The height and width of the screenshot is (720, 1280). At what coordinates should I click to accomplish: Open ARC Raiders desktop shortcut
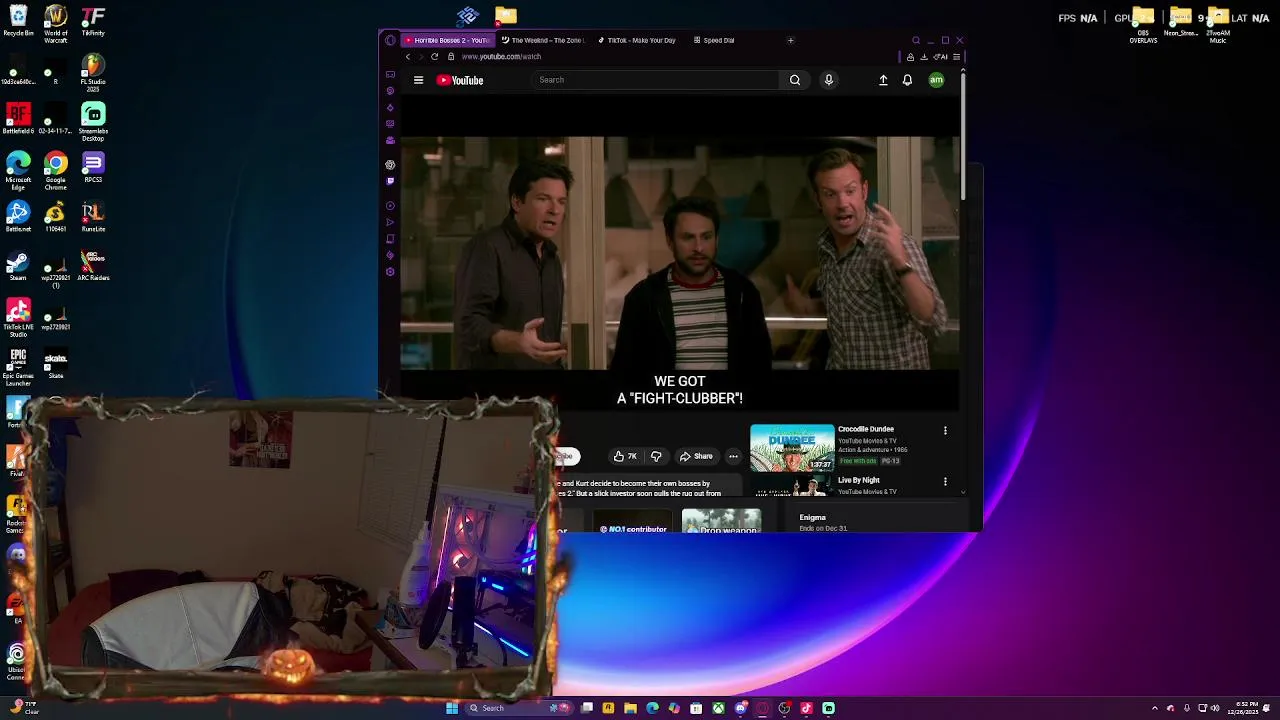(93, 266)
